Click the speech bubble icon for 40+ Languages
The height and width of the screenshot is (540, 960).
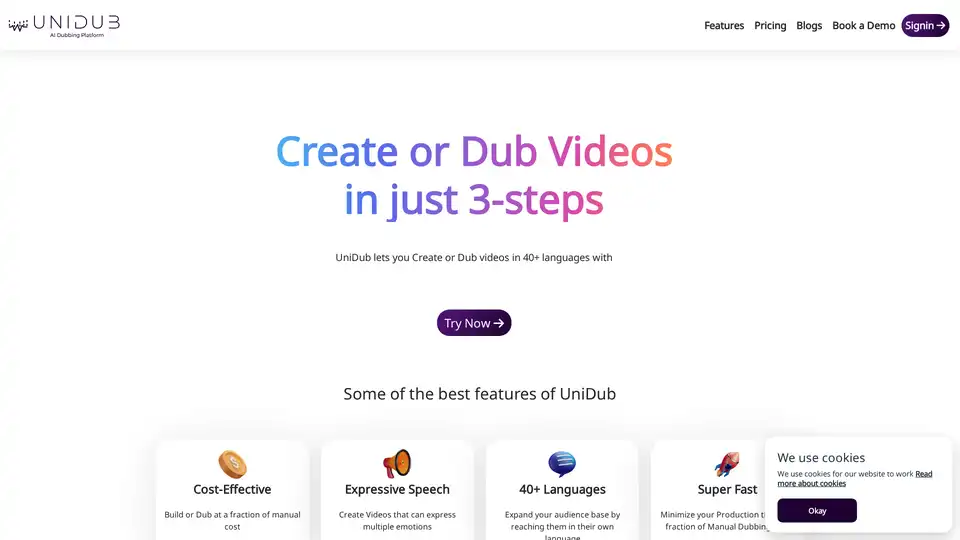(562, 464)
